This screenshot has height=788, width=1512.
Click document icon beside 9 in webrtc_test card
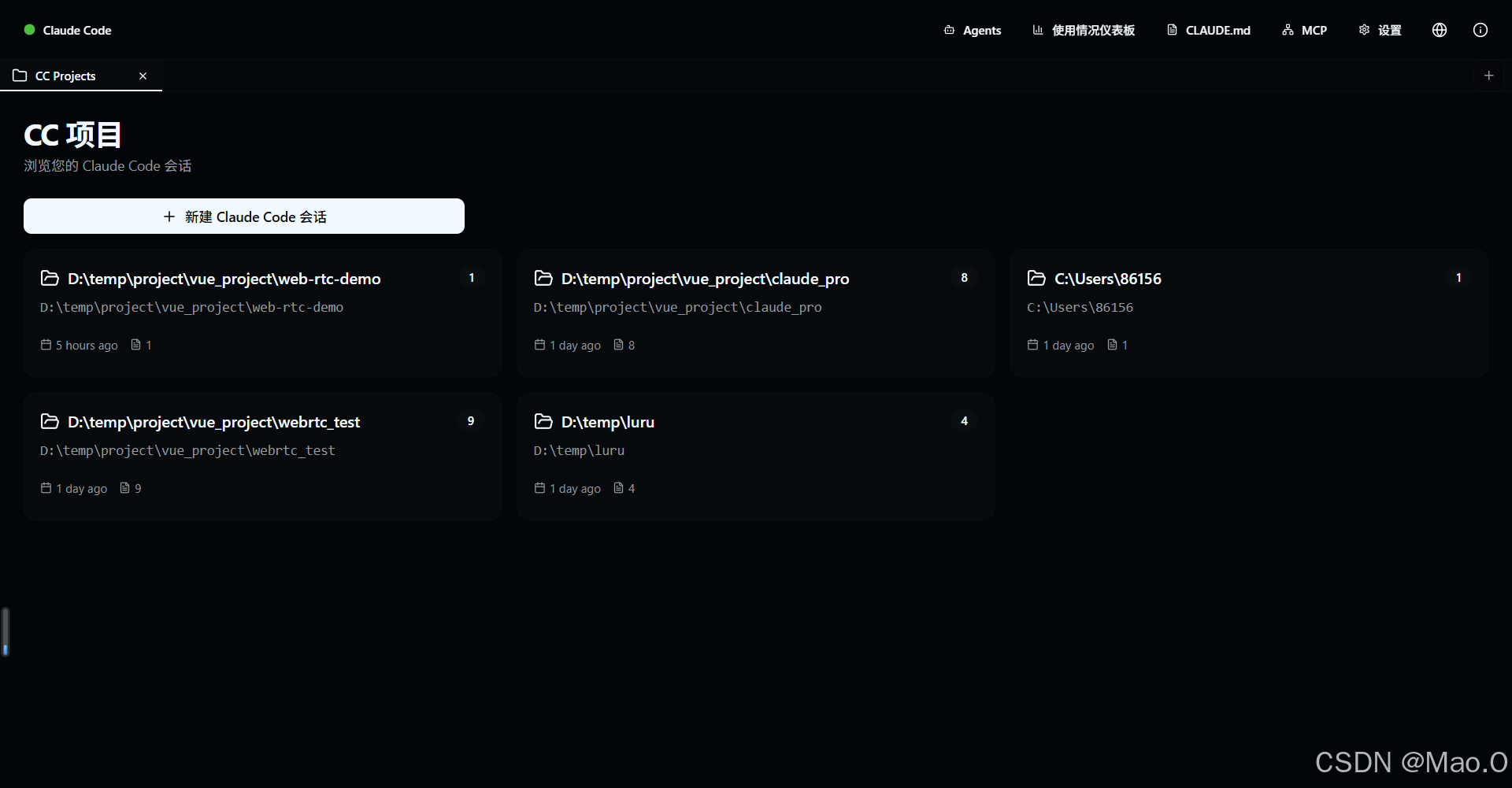tap(124, 488)
